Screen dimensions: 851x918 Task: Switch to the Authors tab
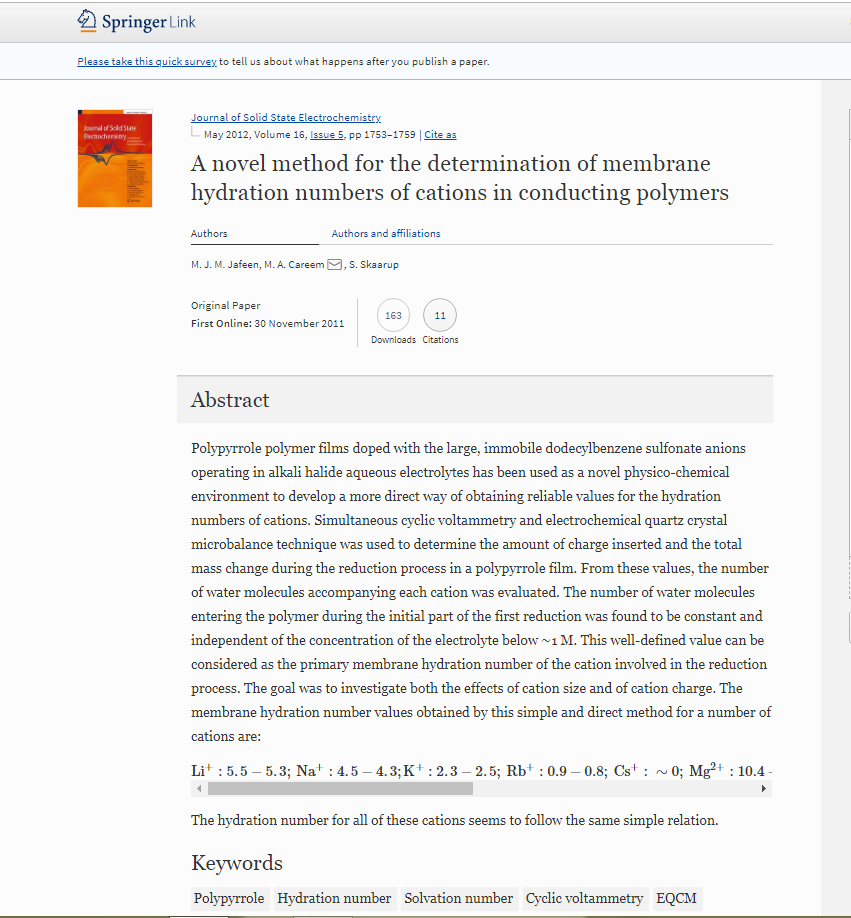[x=209, y=234]
